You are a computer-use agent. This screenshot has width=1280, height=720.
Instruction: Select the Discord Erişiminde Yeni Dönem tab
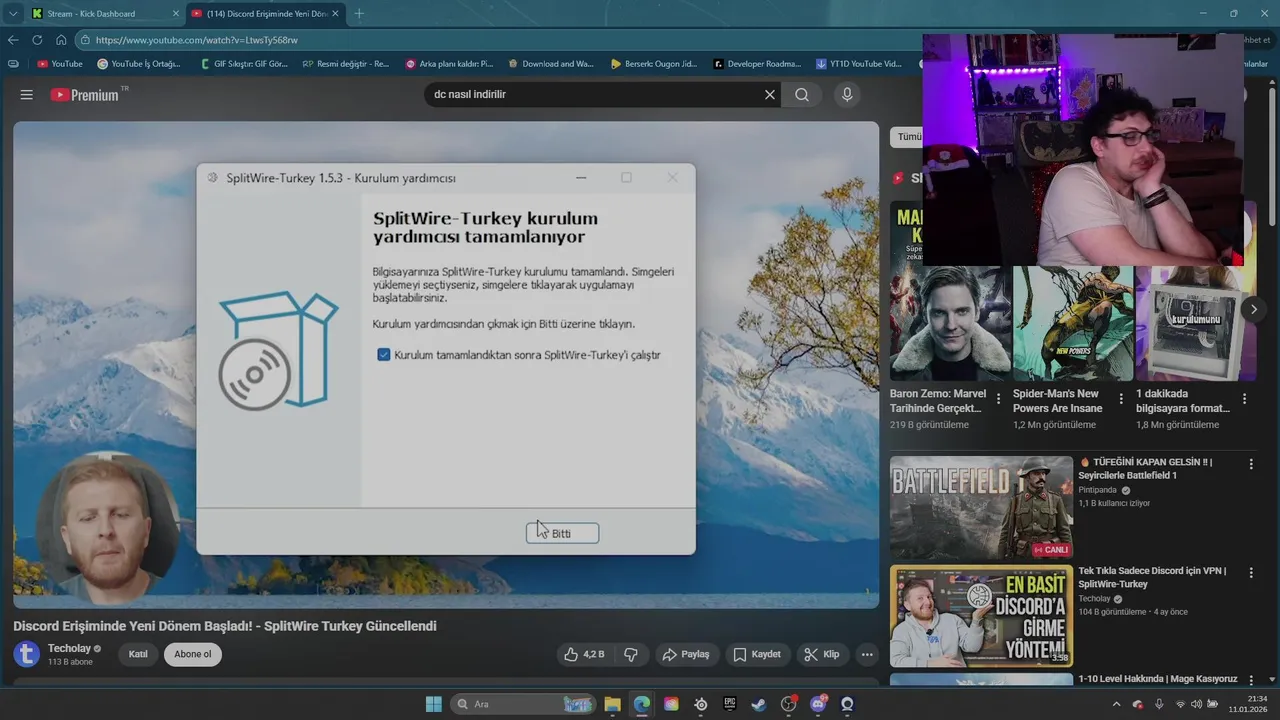click(265, 13)
